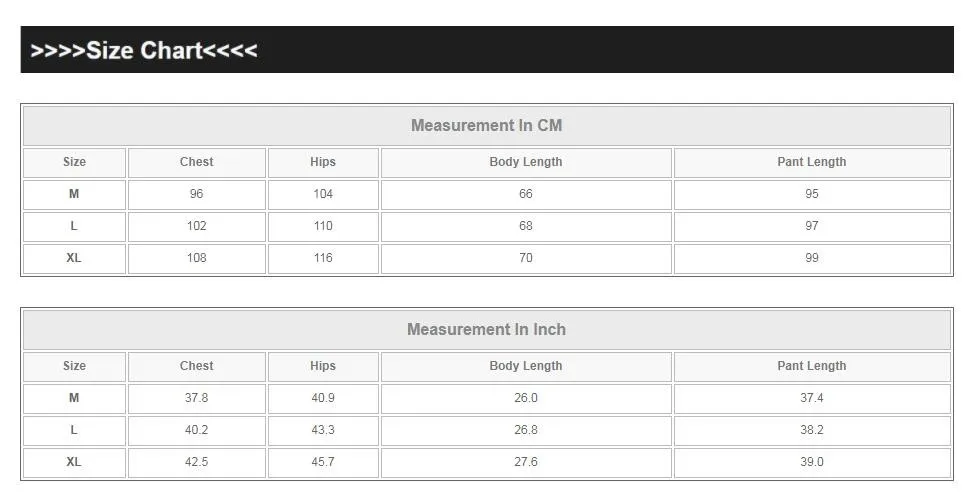
Task: Select the pant length value 95 cell
Action: click(x=811, y=194)
